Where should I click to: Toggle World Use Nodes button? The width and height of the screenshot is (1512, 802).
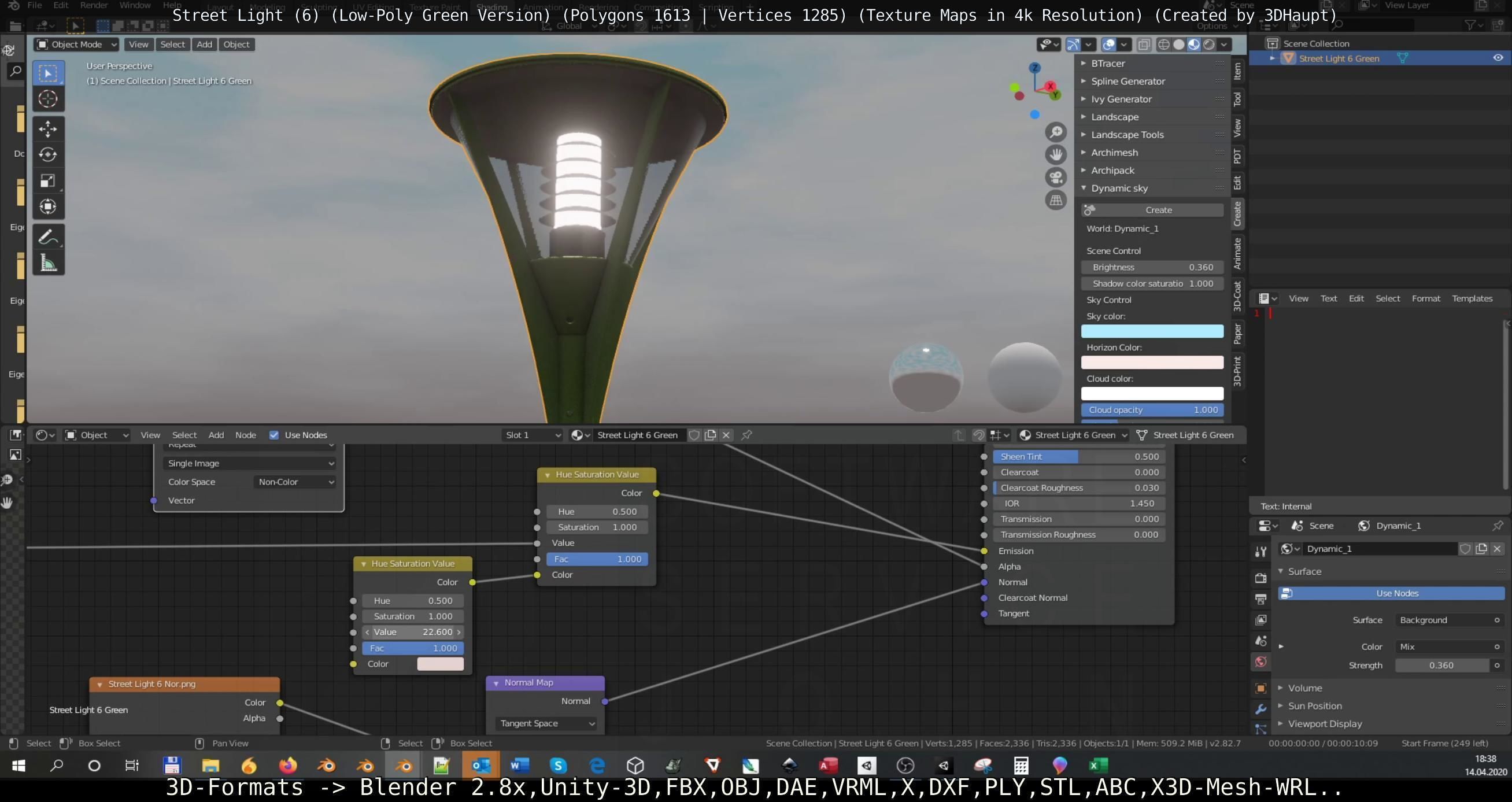[x=1391, y=593]
